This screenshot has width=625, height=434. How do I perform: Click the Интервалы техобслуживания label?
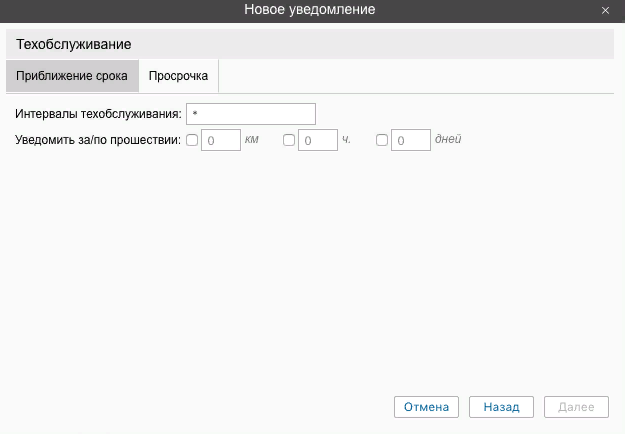98,114
